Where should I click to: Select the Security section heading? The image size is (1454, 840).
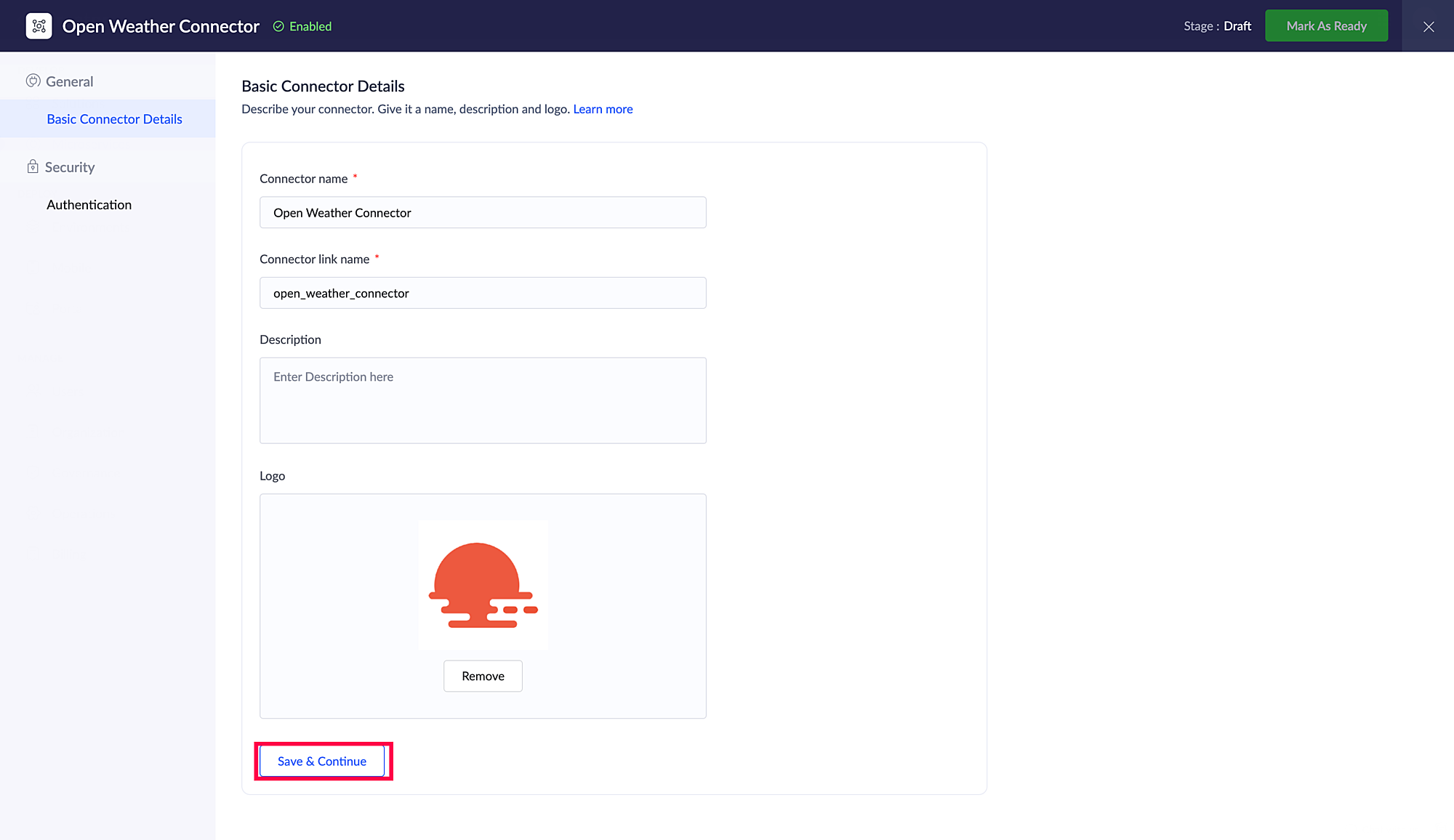[70, 167]
